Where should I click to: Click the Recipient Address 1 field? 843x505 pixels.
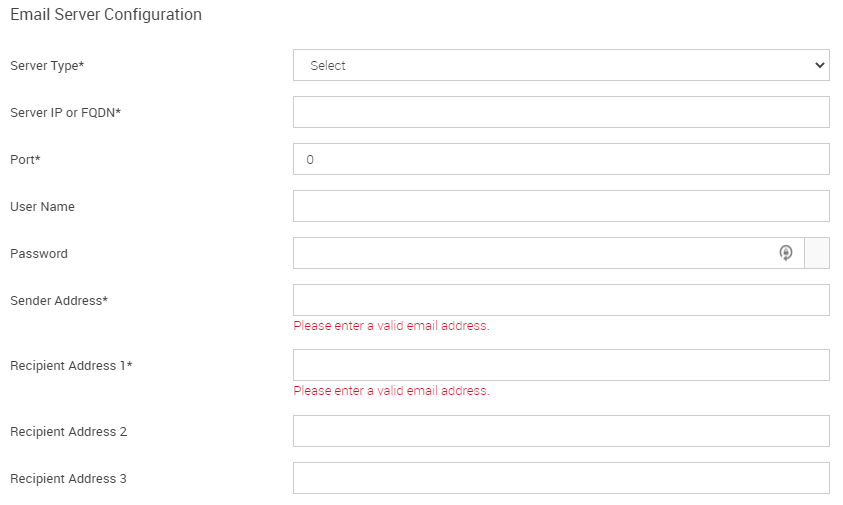(x=561, y=365)
